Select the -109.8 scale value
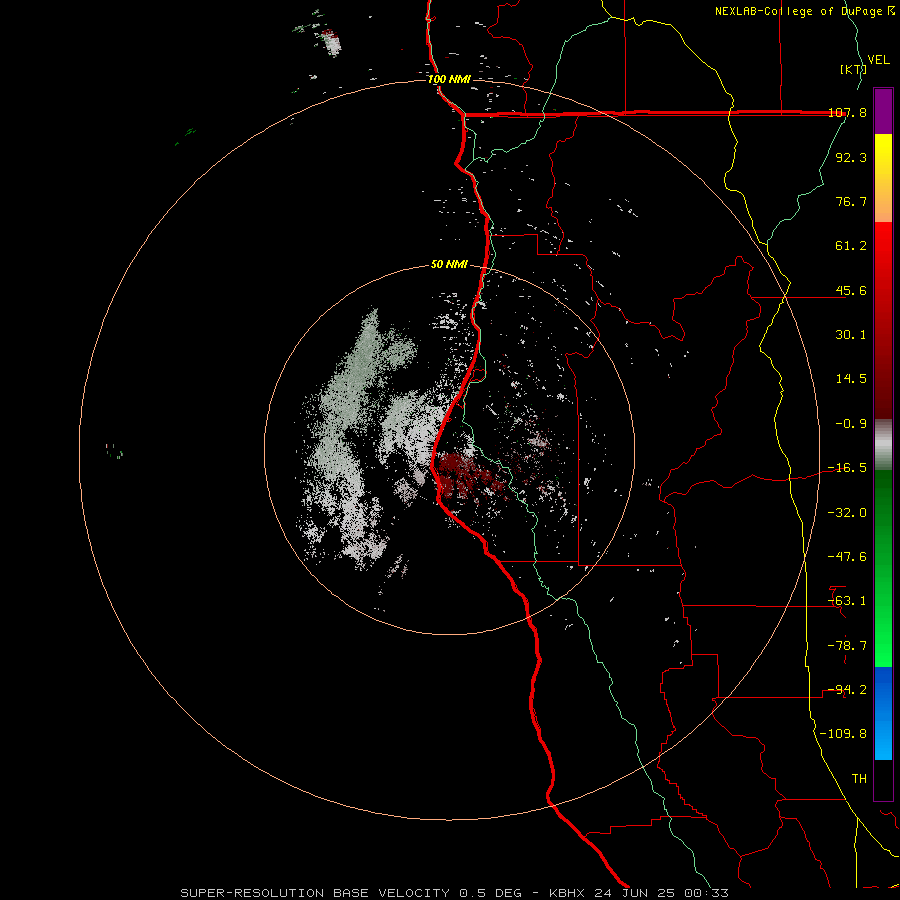 [x=844, y=734]
